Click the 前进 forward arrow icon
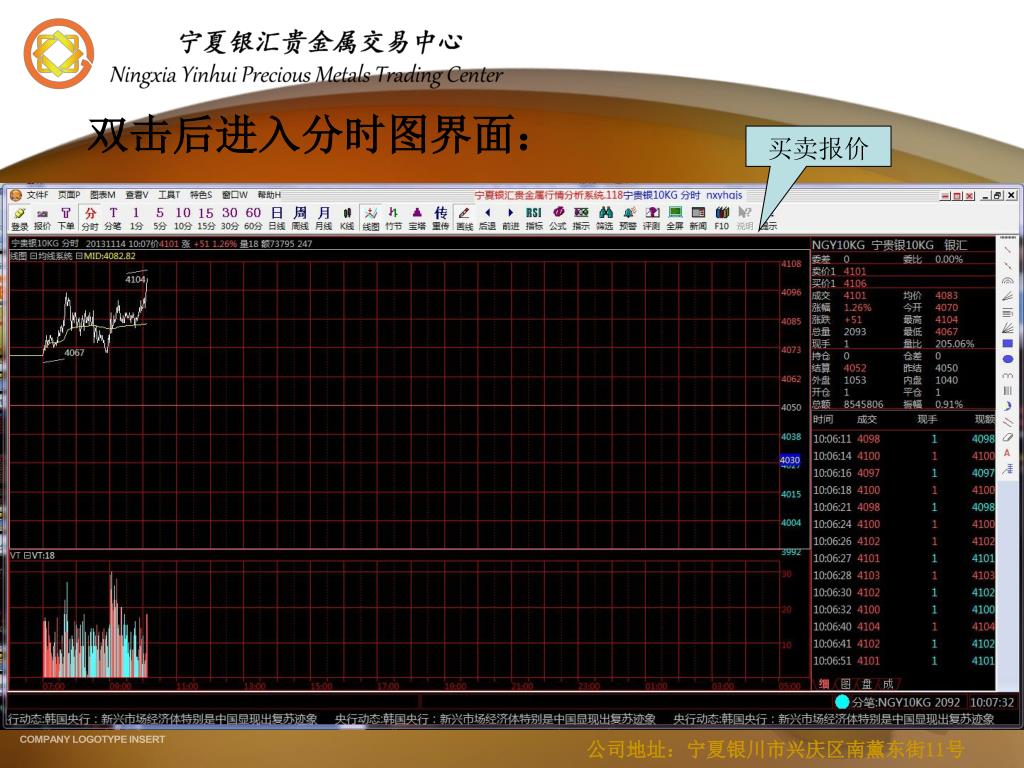Image resolution: width=1024 pixels, height=768 pixels. coord(511,218)
